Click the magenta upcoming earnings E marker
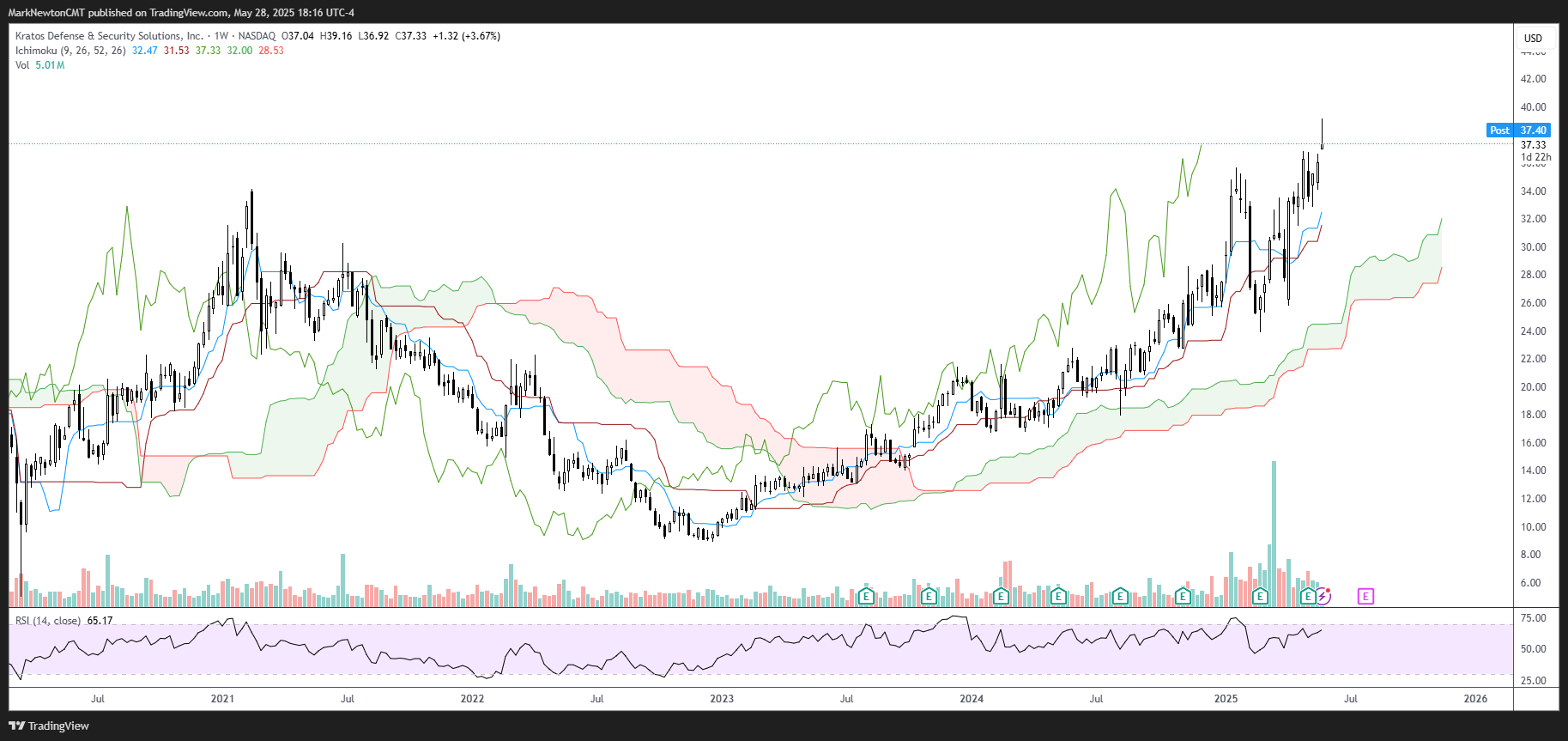The image size is (1568, 741). click(1365, 596)
